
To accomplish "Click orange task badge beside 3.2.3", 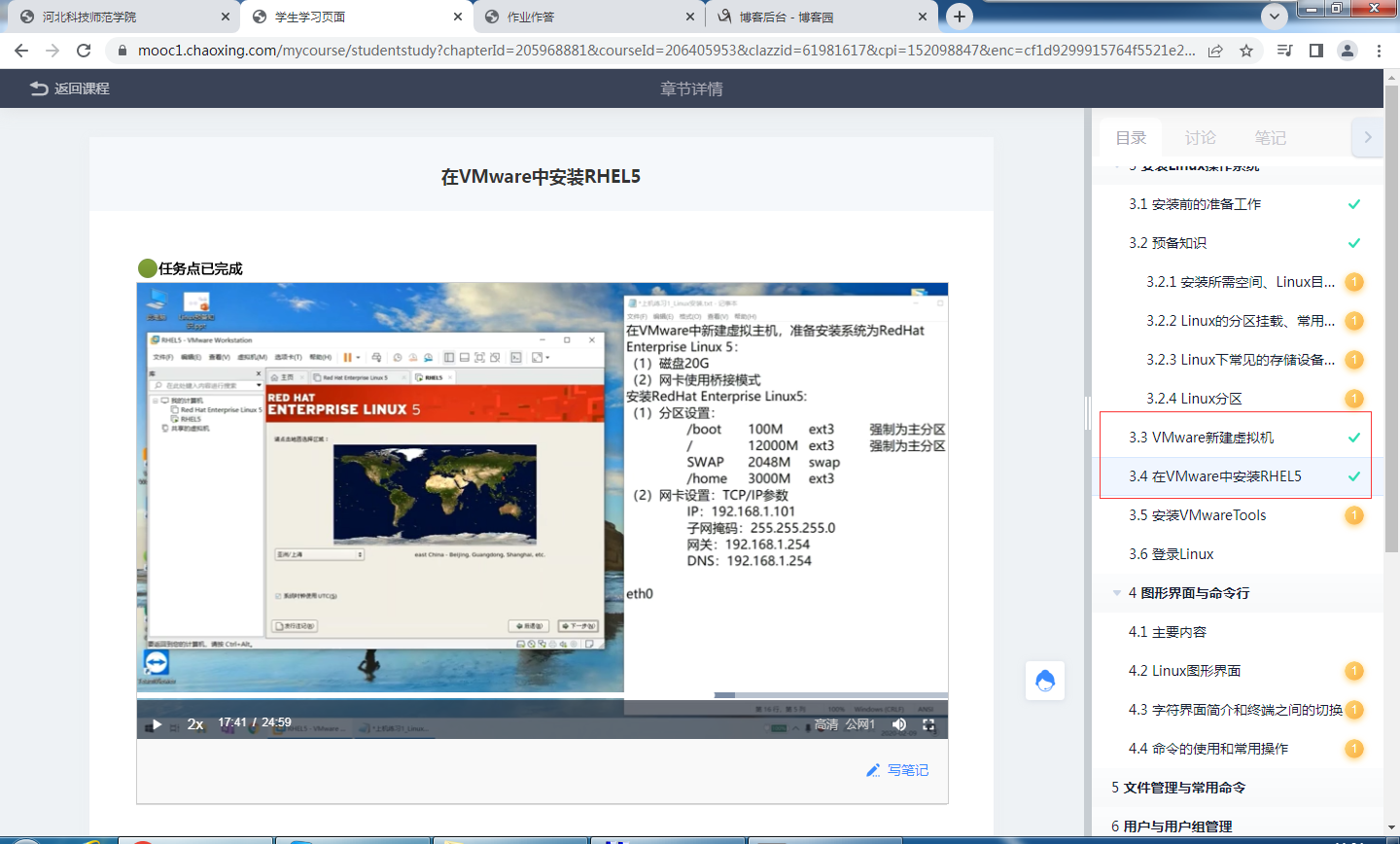I will 1354,360.
